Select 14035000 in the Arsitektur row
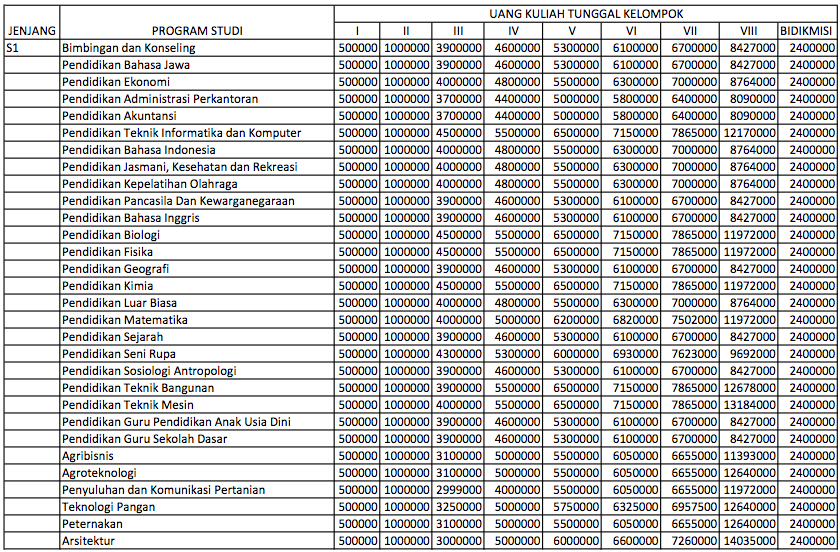 748,541
